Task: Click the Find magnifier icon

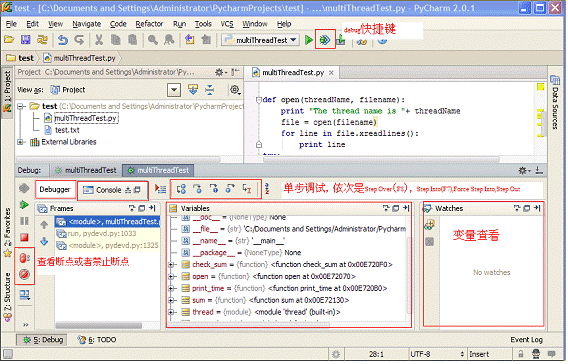Action: pos(153,39)
